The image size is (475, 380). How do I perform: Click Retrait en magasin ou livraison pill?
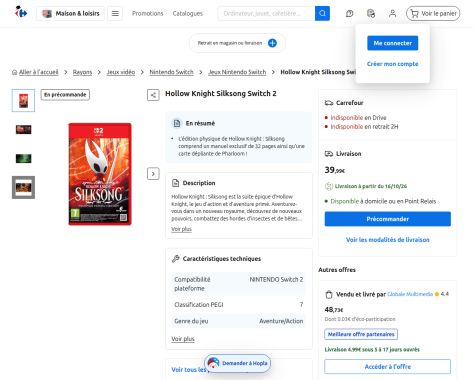pos(237,43)
